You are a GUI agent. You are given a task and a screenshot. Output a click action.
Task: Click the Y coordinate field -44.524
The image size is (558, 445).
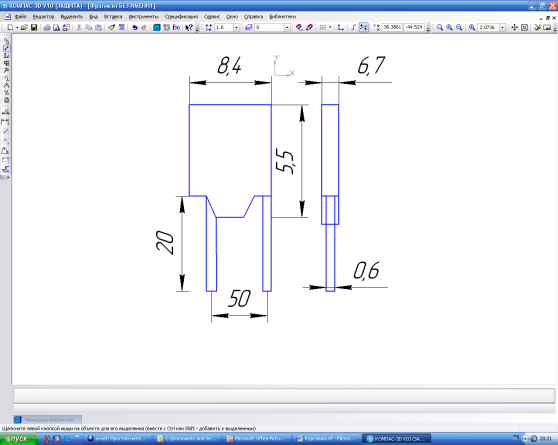coord(414,27)
